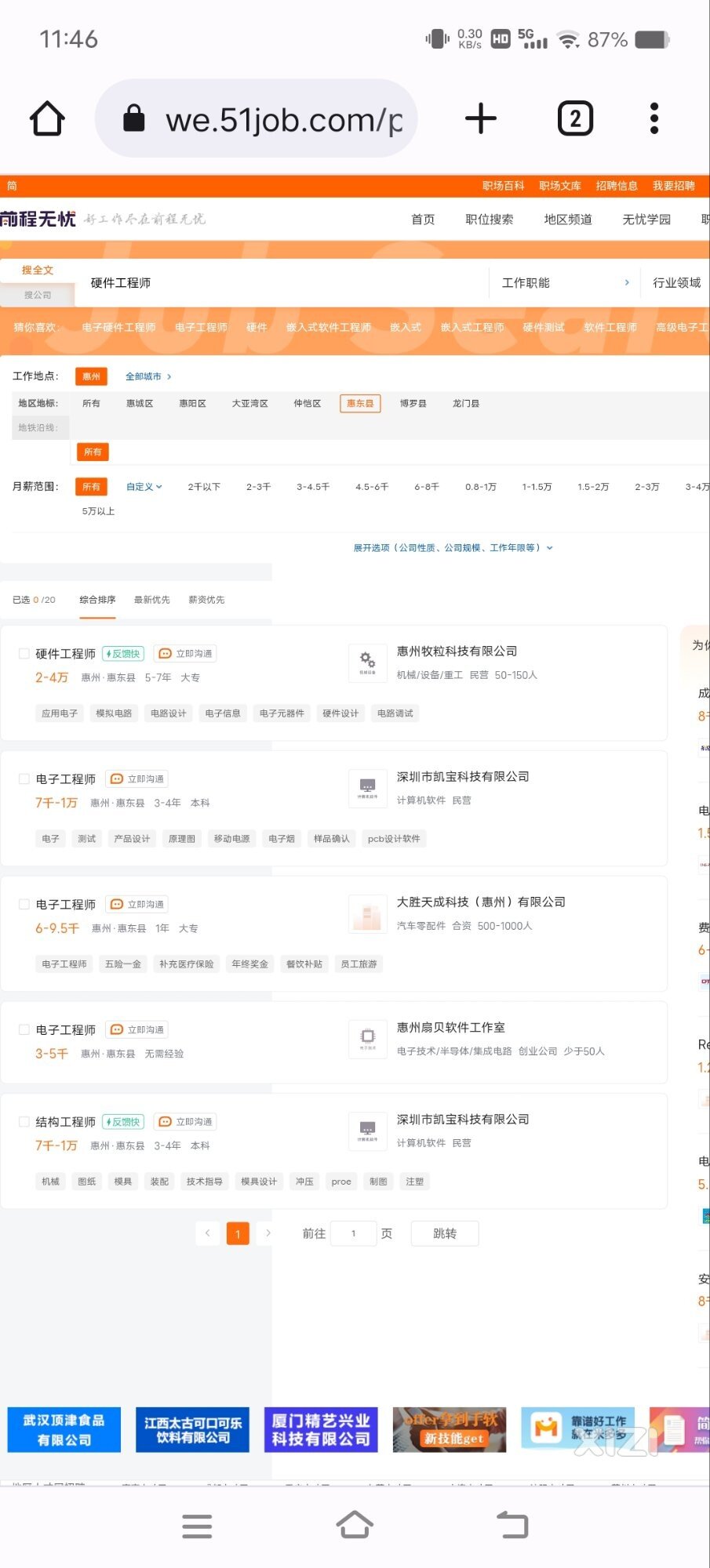Expand 展开选项 more filters

click(453, 547)
